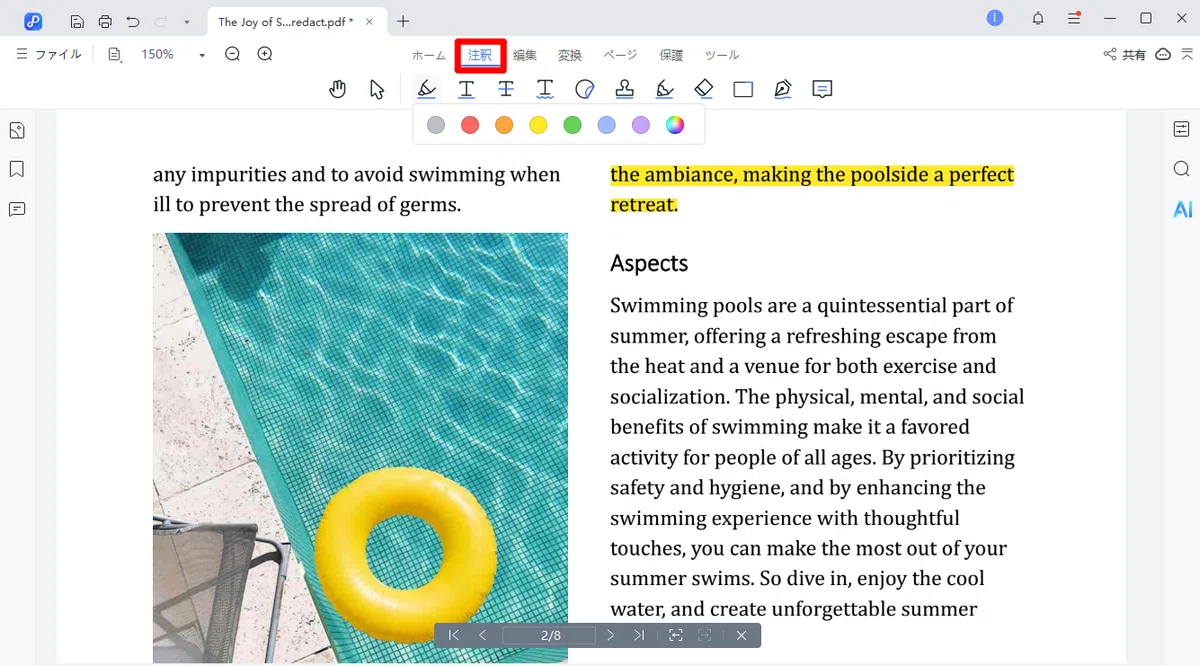Screen dimensions: 1200x666
Task: Go to the previous page
Action: click(482, 635)
